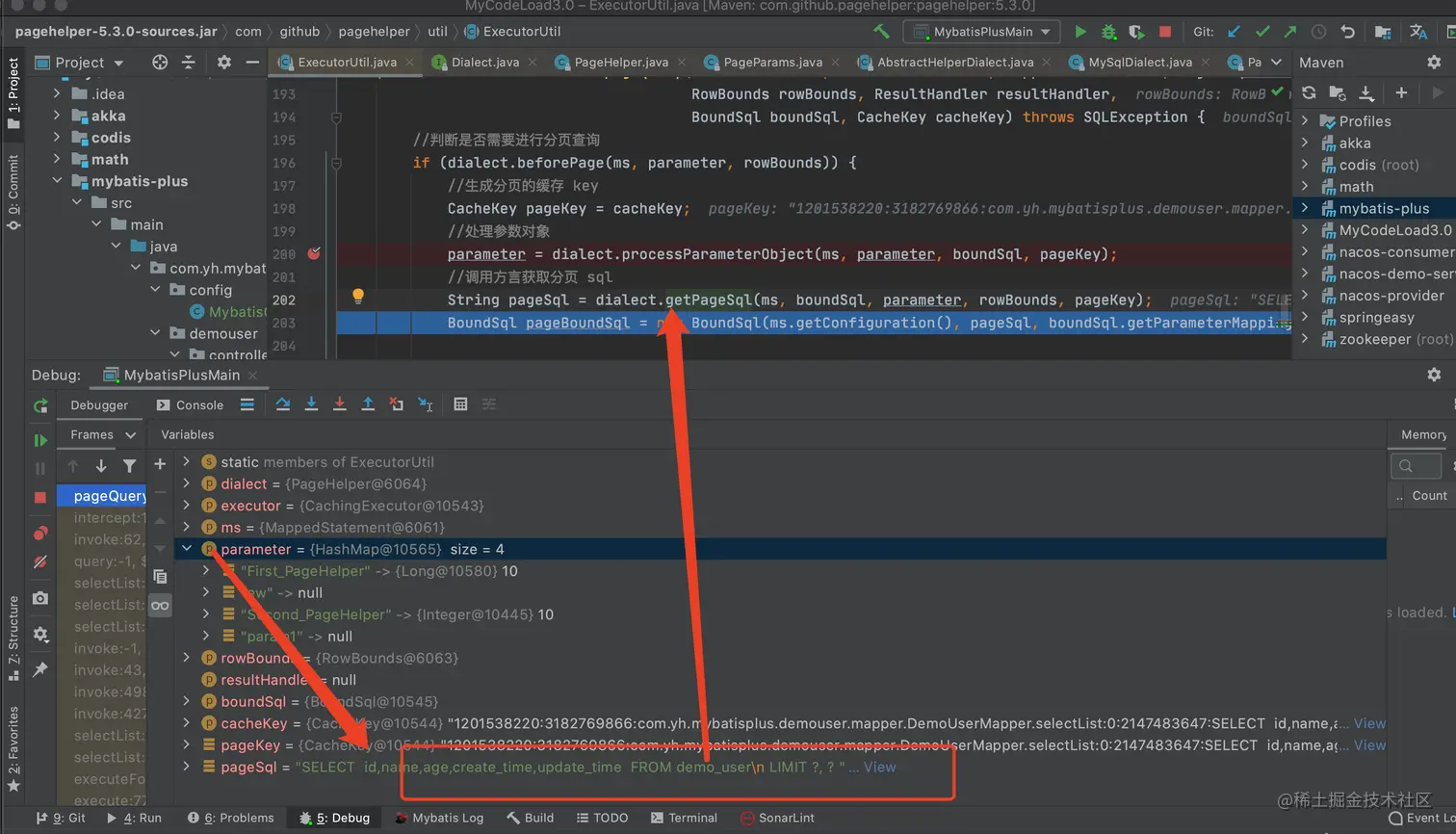The width and height of the screenshot is (1456, 834).
Task: Show hidden editor tabs dropdown arrow
Action: coord(1277,63)
